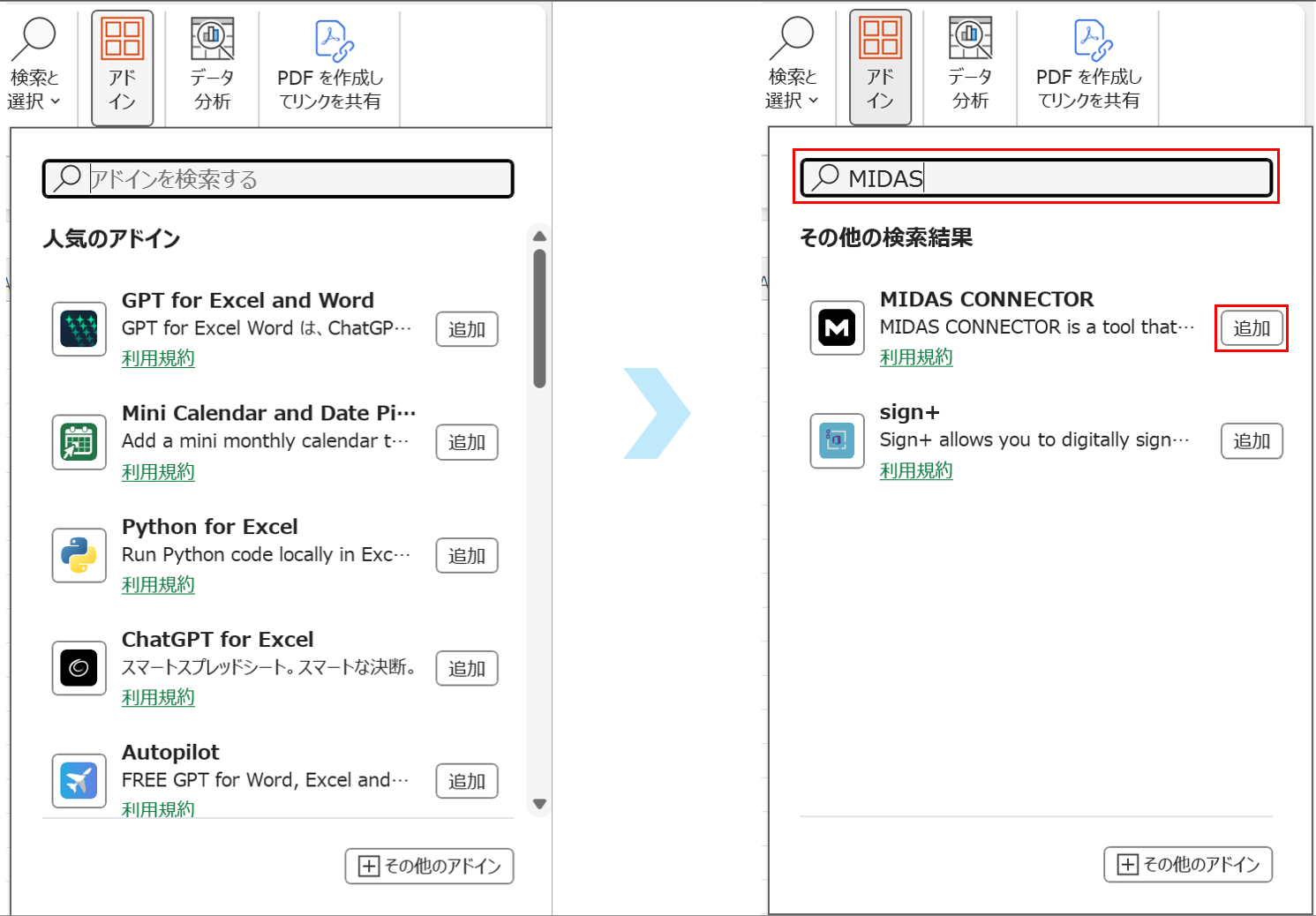Open 利用規約 link for GPT for Excel

pyautogui.click(x=158, y=358)
